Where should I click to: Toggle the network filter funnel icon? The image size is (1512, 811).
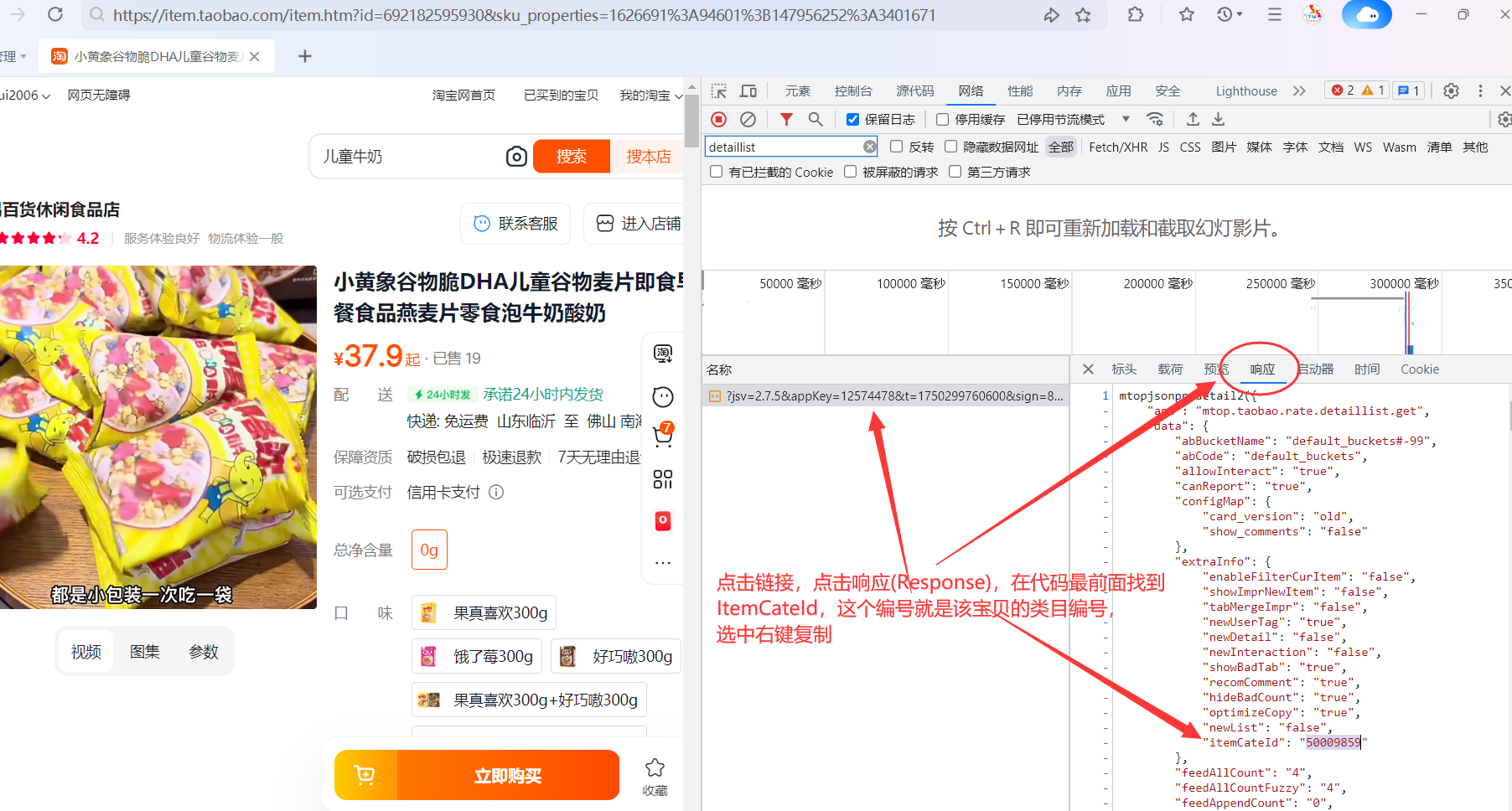pyautogui.click(x=786, y=120)
